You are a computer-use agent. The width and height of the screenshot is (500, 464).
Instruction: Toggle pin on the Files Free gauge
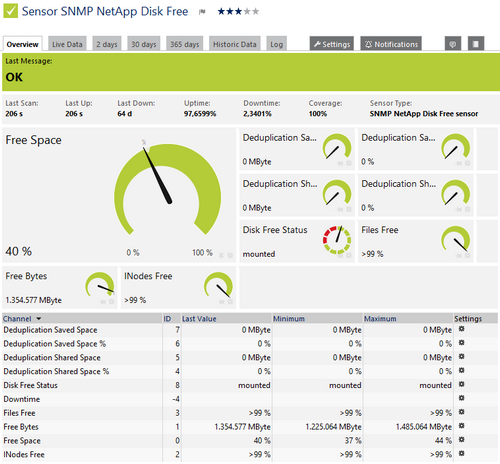[459, 256]
